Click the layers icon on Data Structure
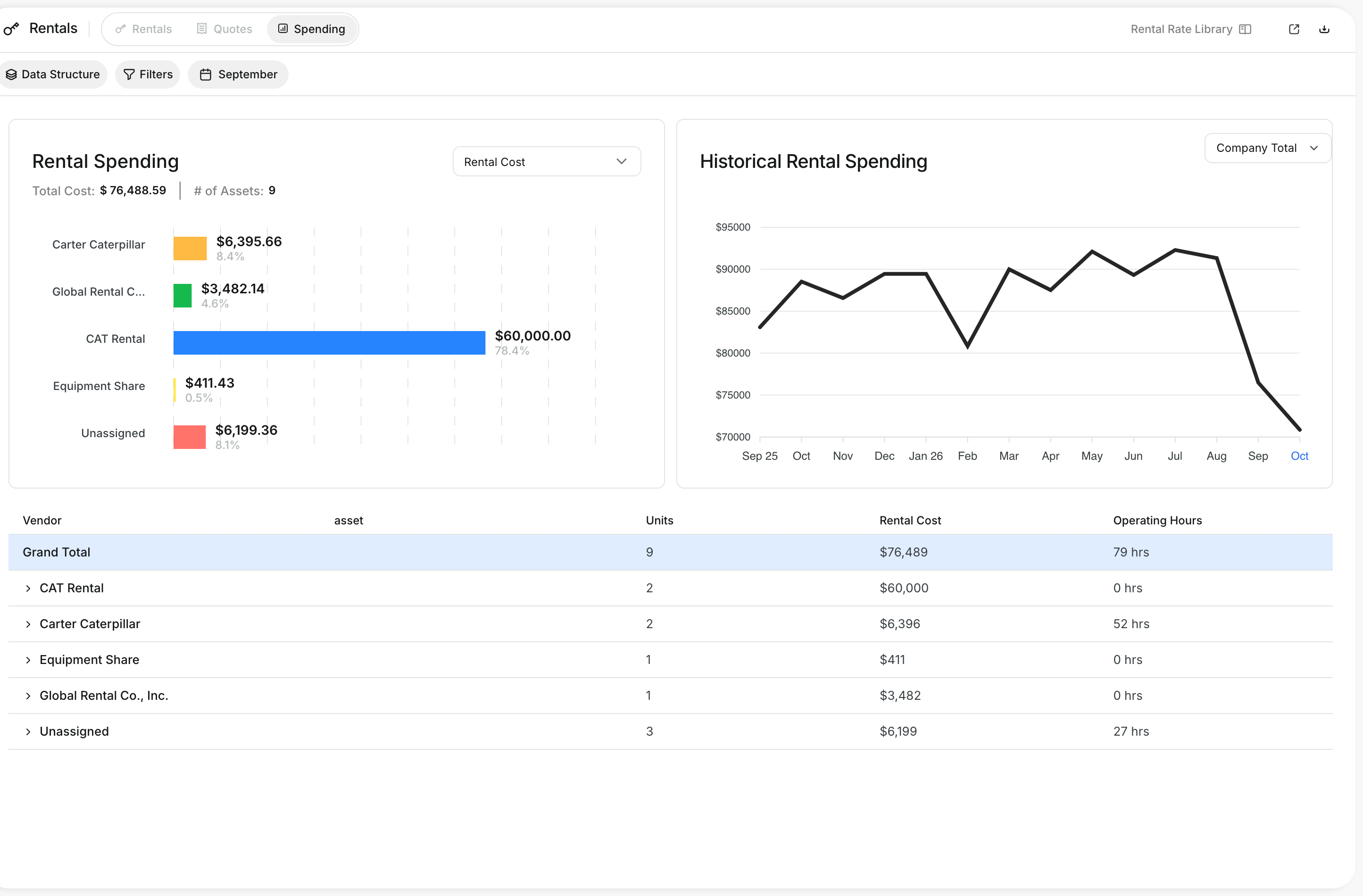This screenshot has height=896, width=1363. pyautogui.click(x=11, y=75)
